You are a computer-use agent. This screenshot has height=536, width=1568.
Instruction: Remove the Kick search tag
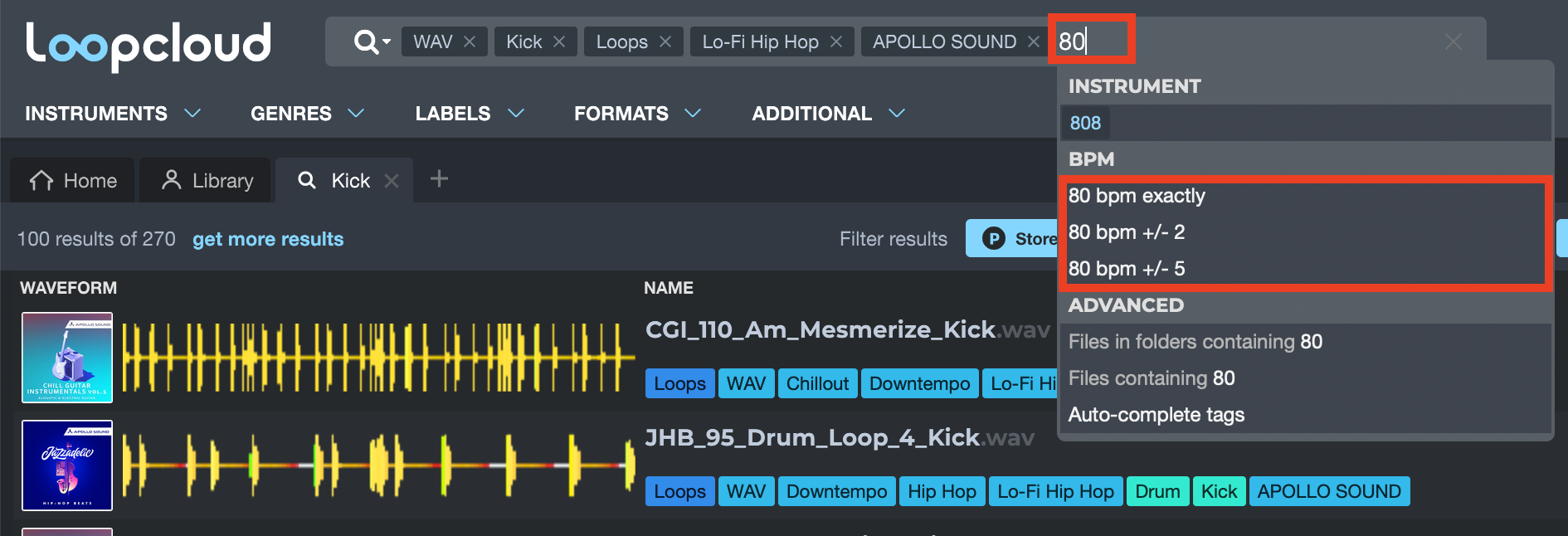point(559,41)
